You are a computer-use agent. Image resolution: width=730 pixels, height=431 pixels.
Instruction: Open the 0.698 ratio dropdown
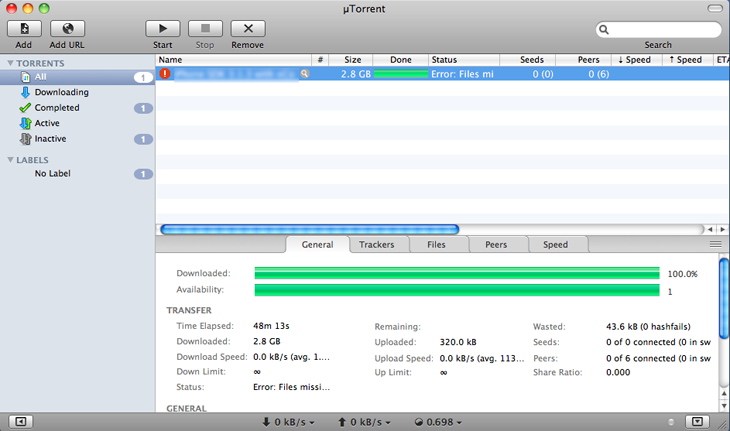coord(439,422)
